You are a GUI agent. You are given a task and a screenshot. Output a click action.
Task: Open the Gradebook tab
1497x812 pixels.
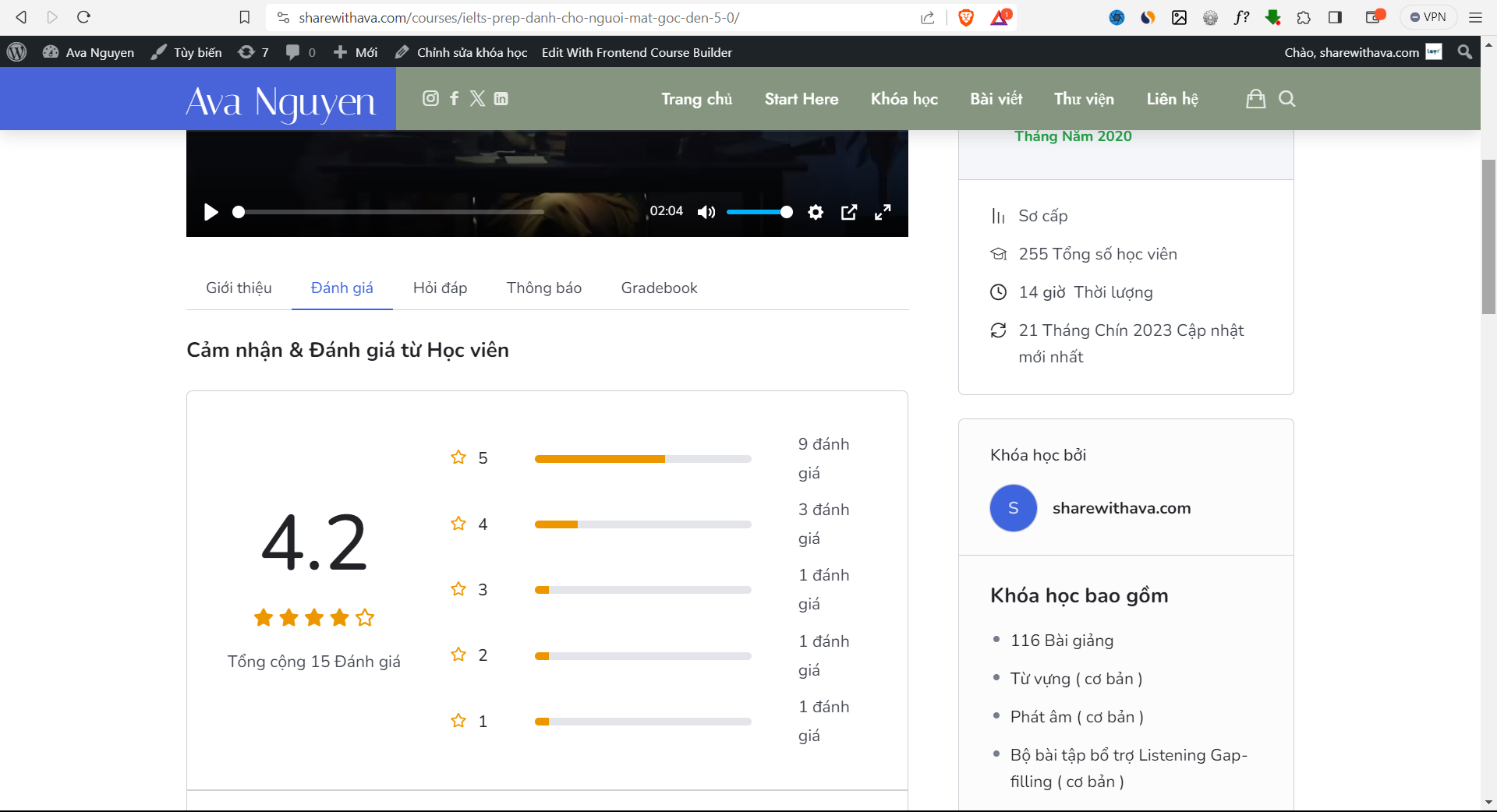pyautogui.click(x=660, y=288)
